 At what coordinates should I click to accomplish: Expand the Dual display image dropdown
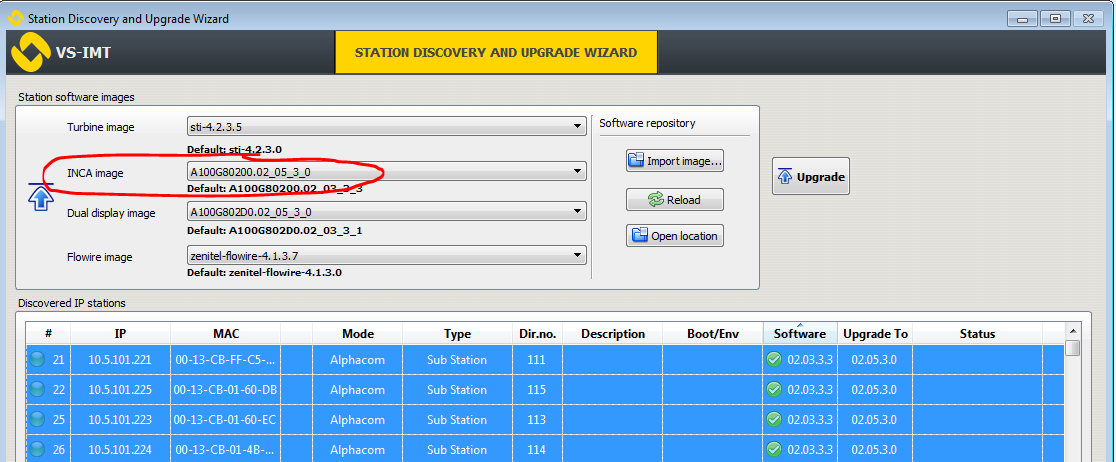pyautogui.click(x=386, y=212)
